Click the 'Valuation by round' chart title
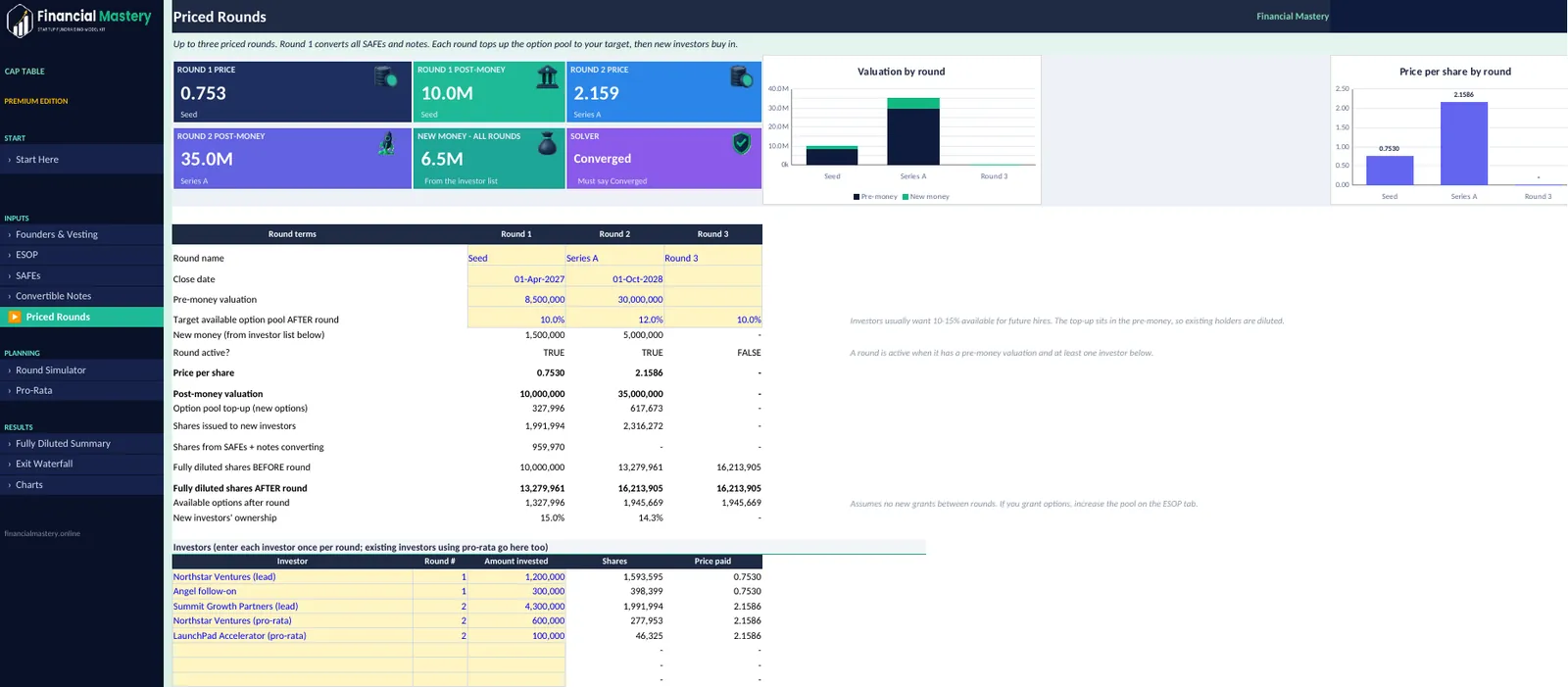 tap(902, 72)
